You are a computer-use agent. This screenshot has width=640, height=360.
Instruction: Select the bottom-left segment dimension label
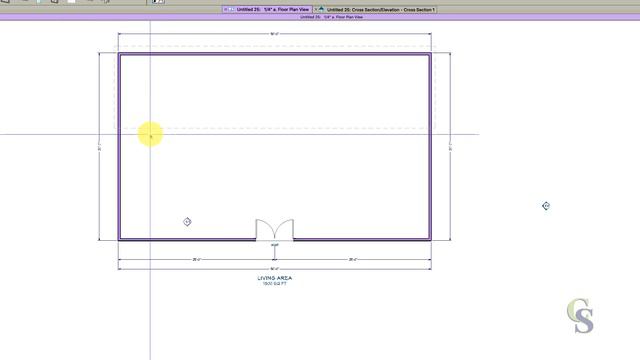click(x=196, y=259)
